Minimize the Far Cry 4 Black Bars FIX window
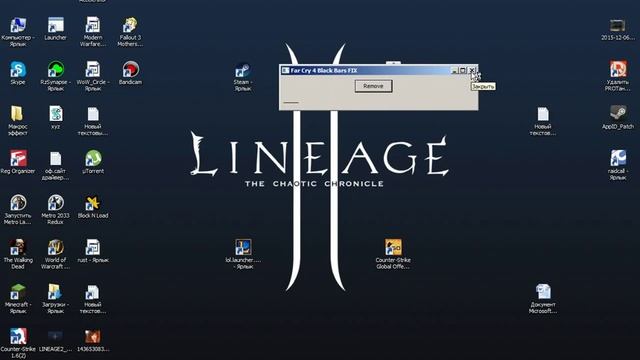 [455, 71]
